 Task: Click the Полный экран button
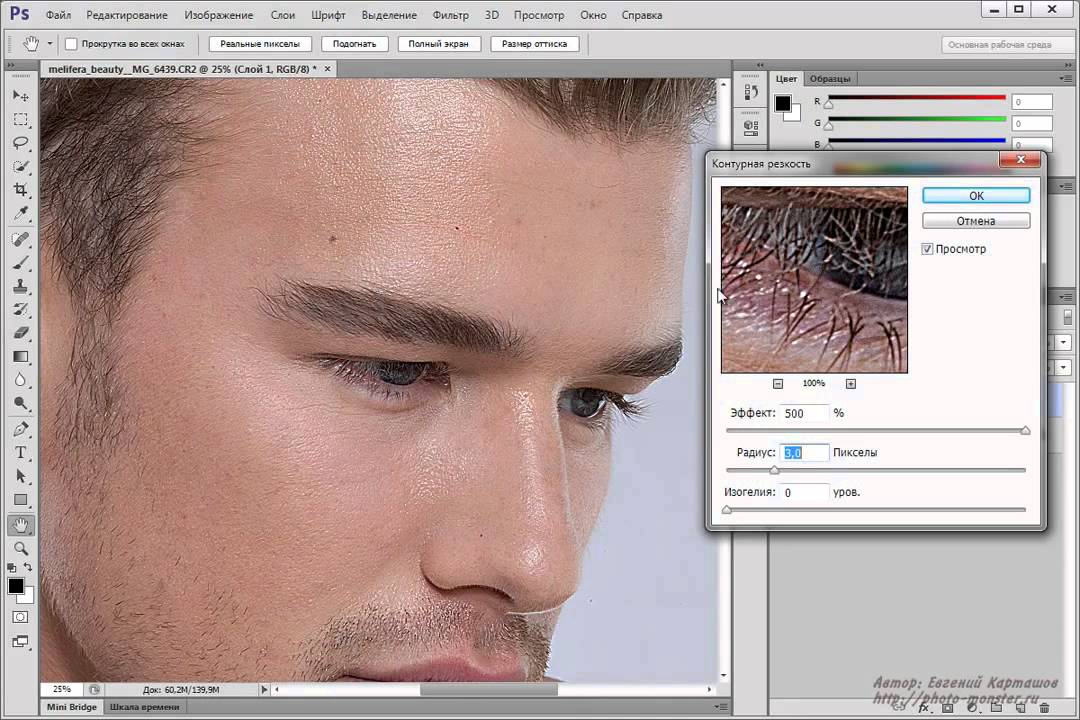click(x=438, y=44)
